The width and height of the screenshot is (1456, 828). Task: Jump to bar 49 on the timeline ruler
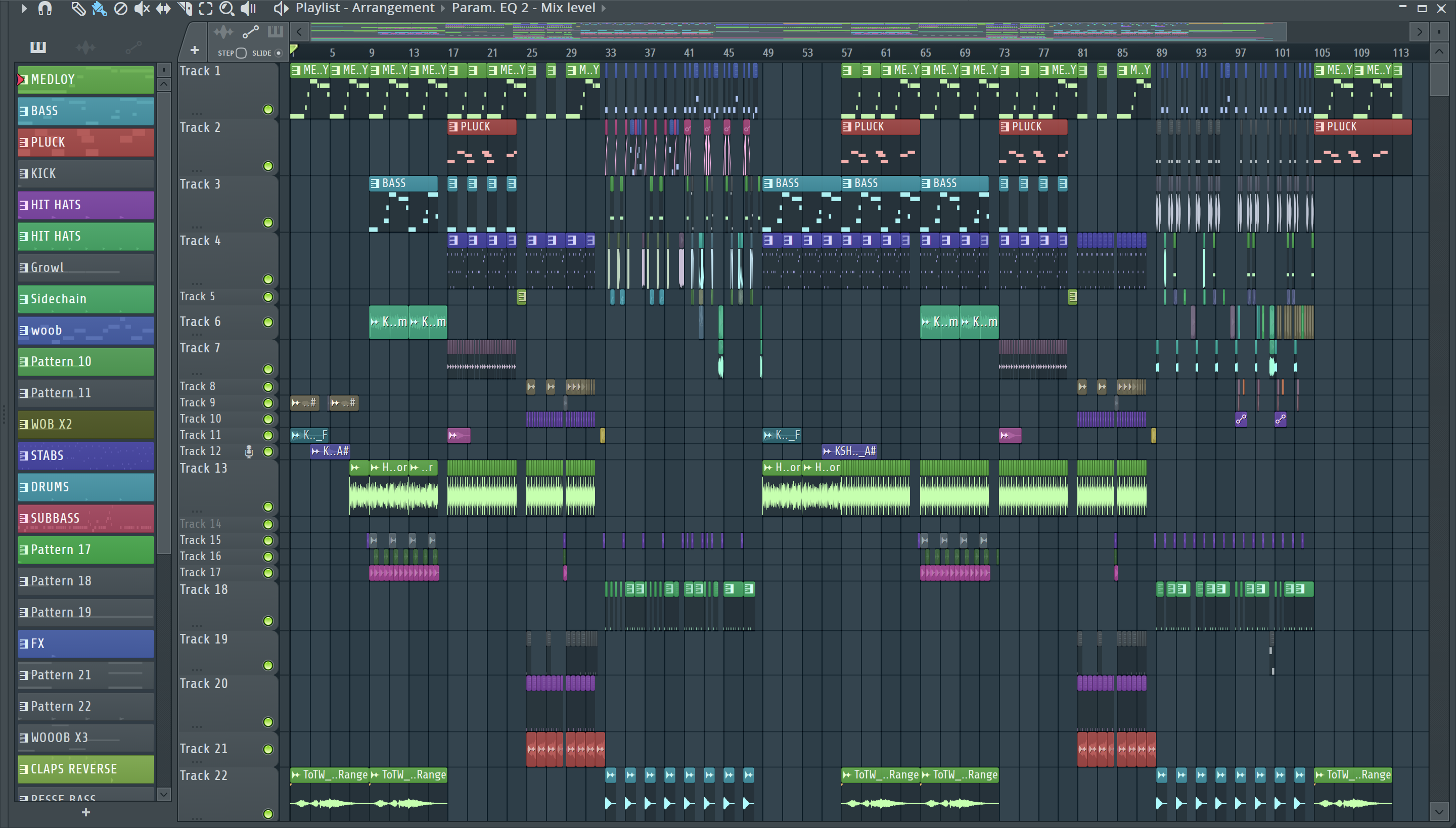tap(768, 53)
